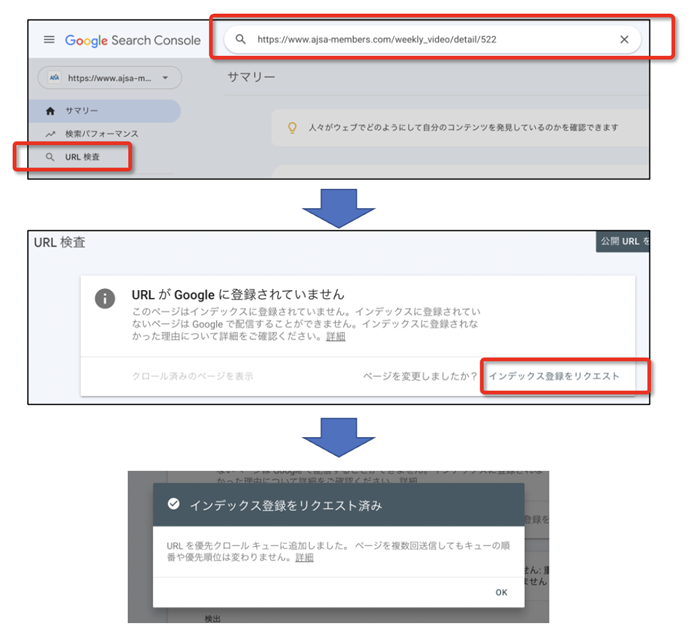Click the info circle icon in the URL status card
Viewport: 699px width, 634px height.
tap(105, 298)
